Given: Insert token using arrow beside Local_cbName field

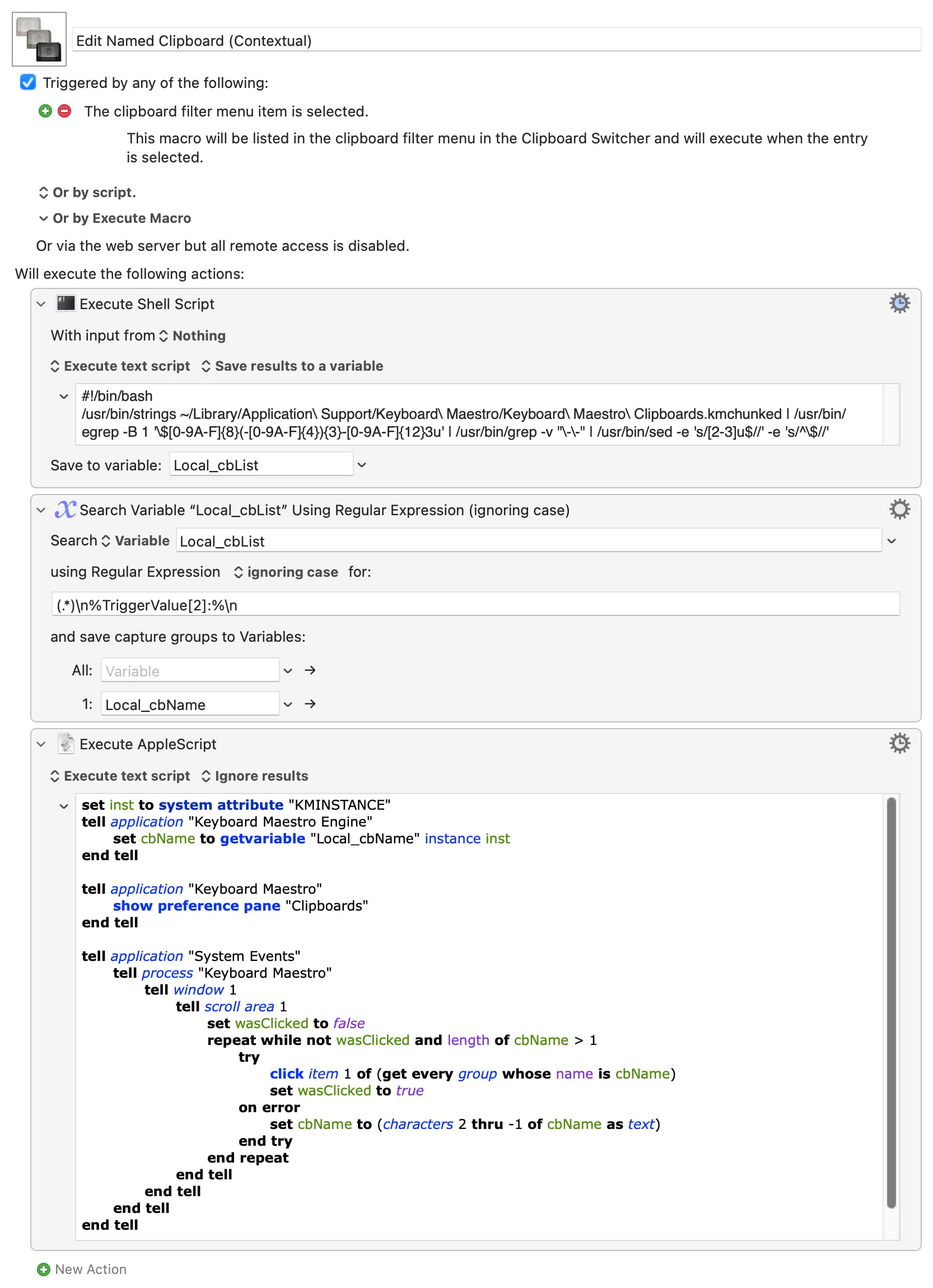Looking at the screenshot, I should coord(310,703).
